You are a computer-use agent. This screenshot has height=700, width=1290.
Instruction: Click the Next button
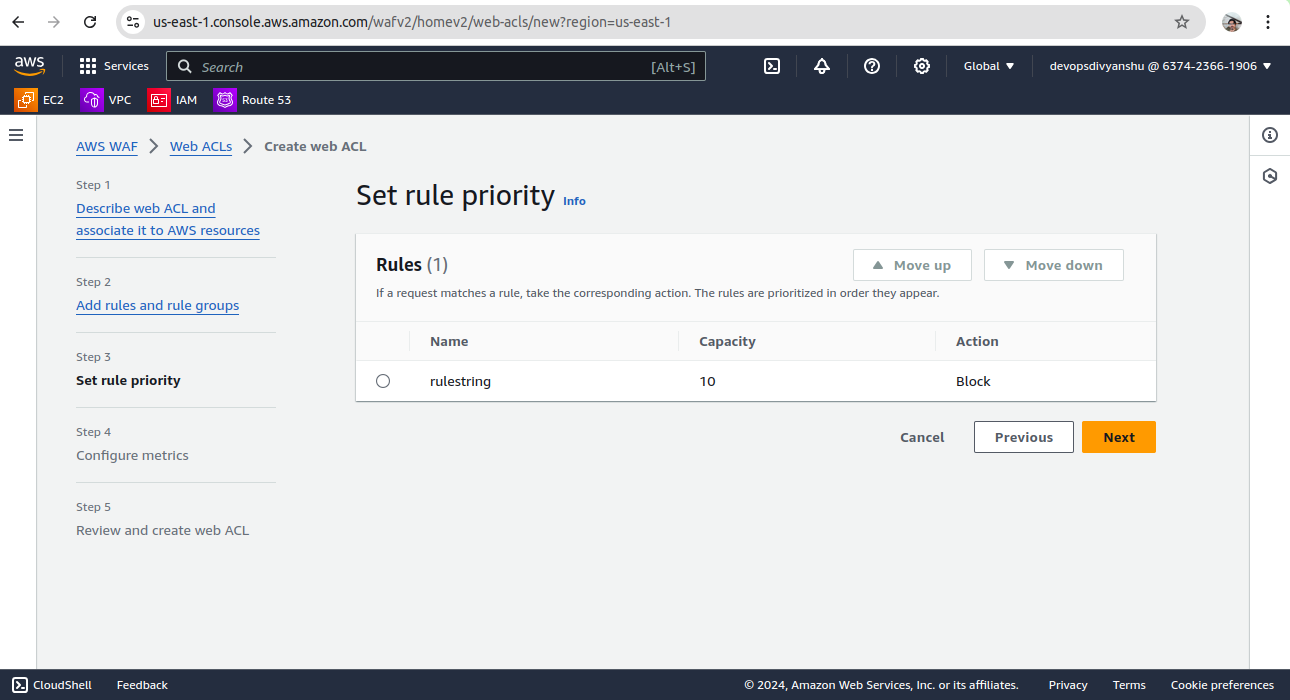coord(1118,437)
